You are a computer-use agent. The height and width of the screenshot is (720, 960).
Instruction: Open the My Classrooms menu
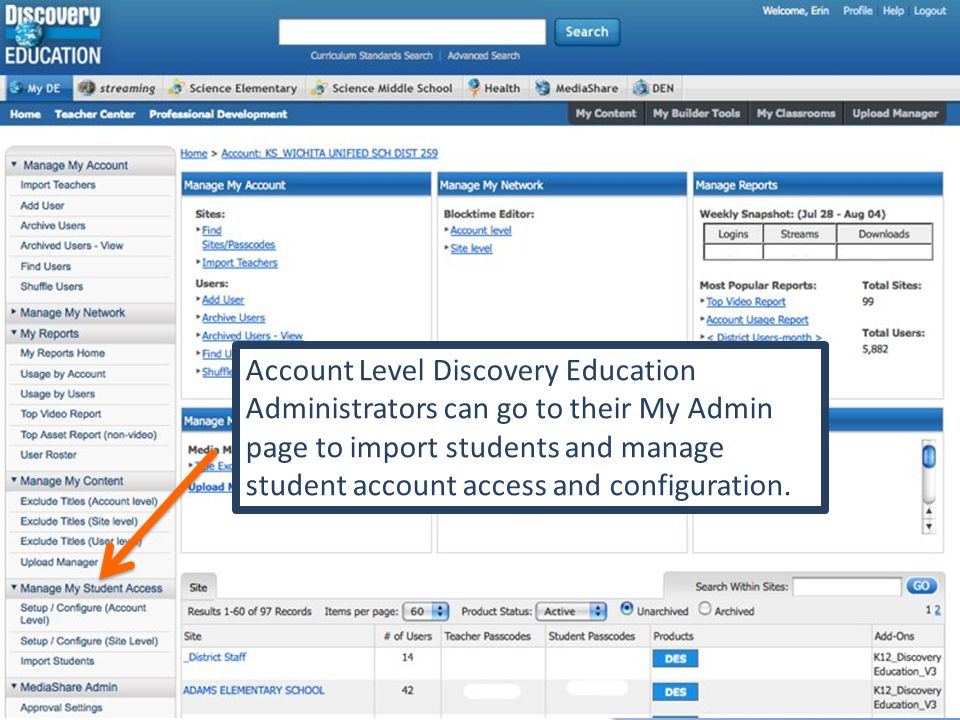796,113
